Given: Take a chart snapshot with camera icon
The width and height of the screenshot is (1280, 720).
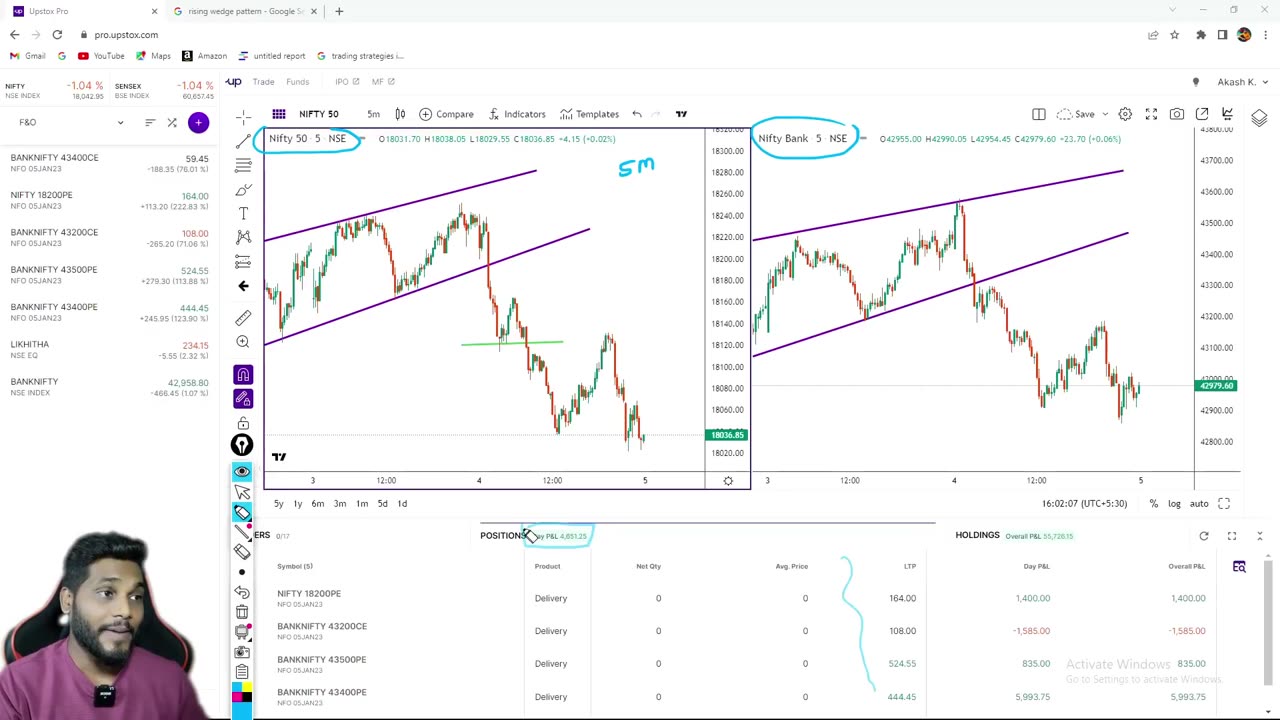Looking at the screenshot, I should point(1177,114).
